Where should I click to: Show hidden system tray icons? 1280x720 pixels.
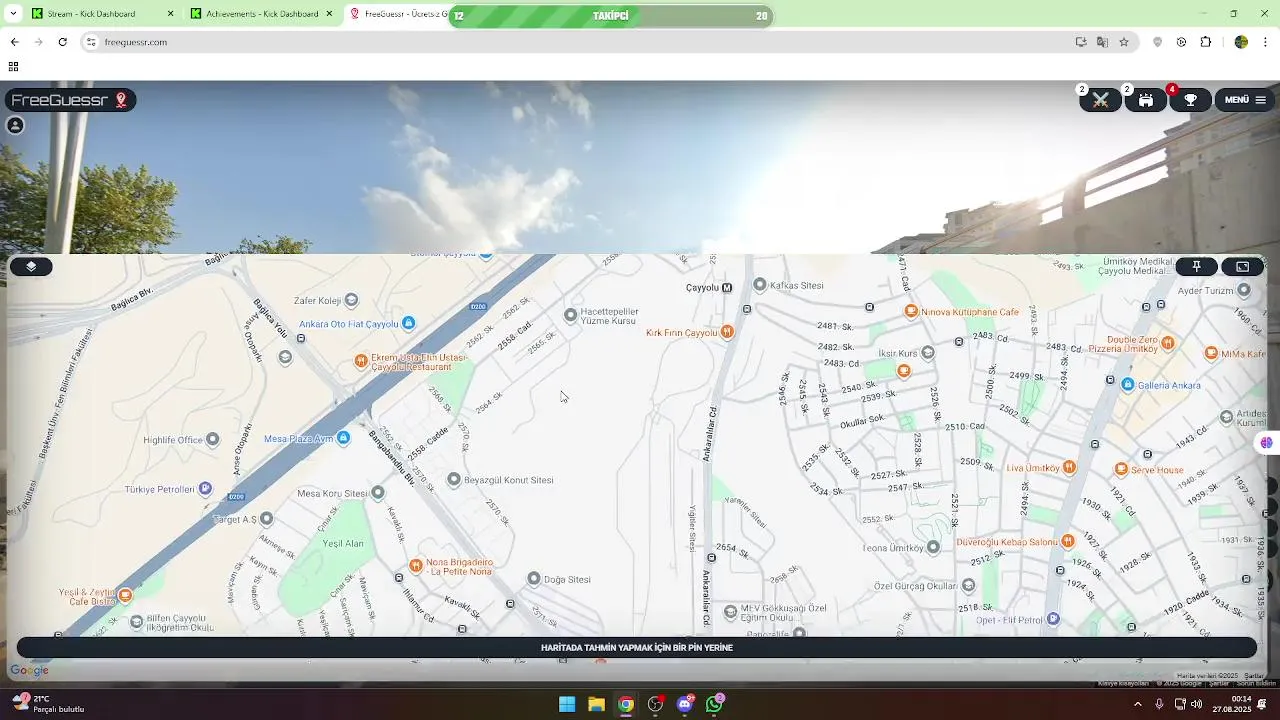click(1137, 704)
